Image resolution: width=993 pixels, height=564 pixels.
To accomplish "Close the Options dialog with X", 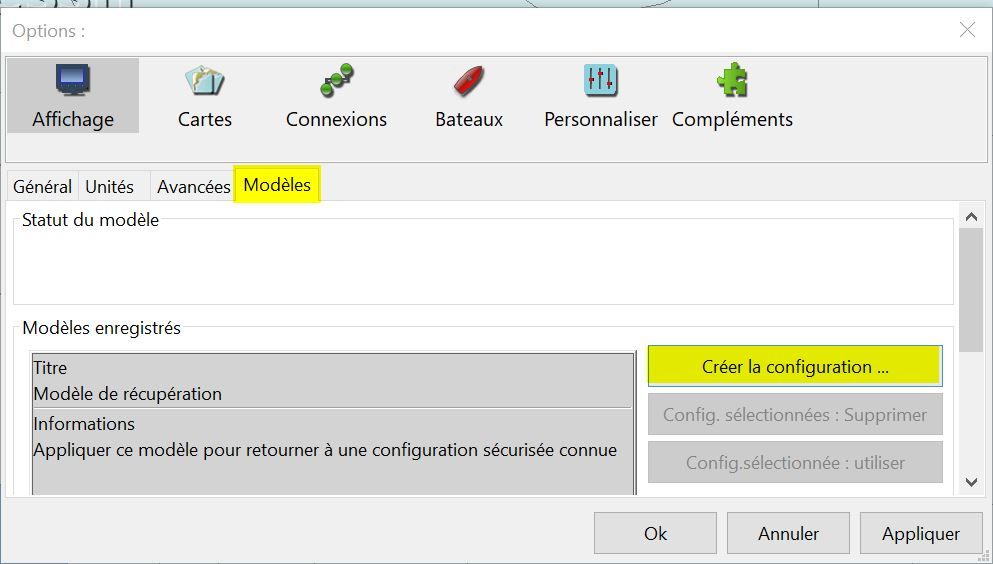I will tap(967, 30).
